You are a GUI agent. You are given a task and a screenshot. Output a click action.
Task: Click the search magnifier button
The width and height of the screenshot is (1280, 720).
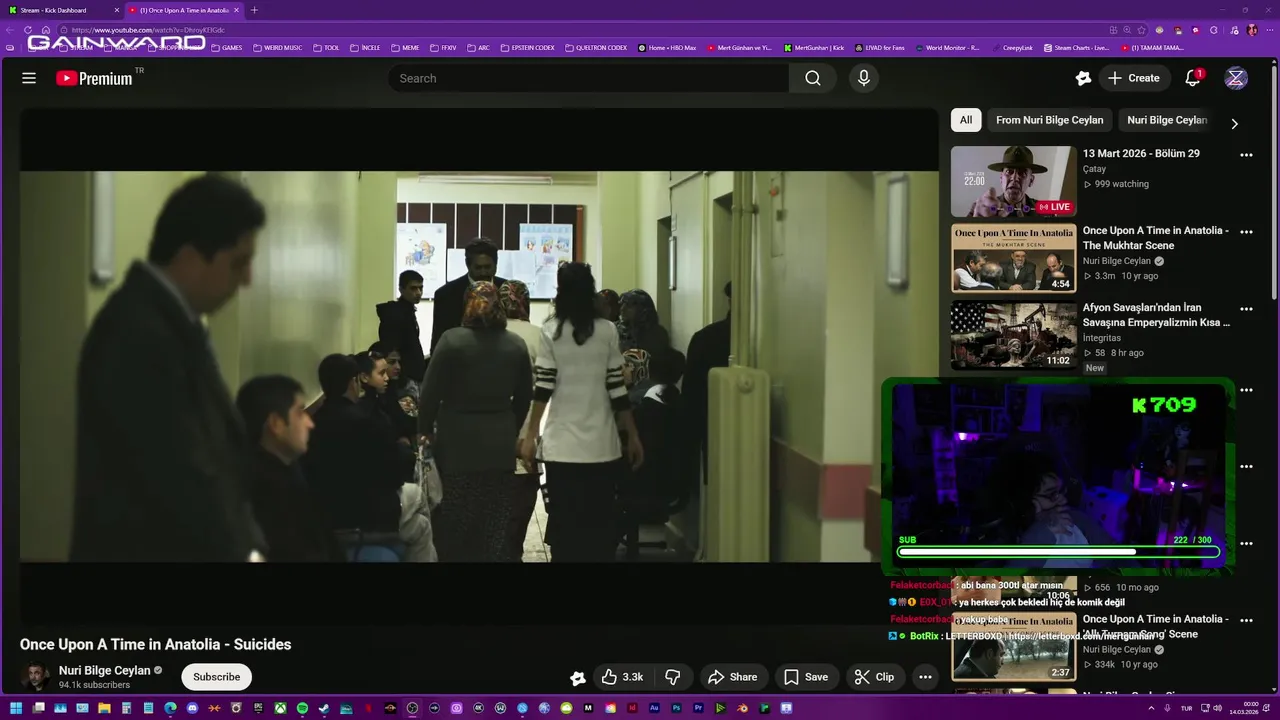coord(813,78)
